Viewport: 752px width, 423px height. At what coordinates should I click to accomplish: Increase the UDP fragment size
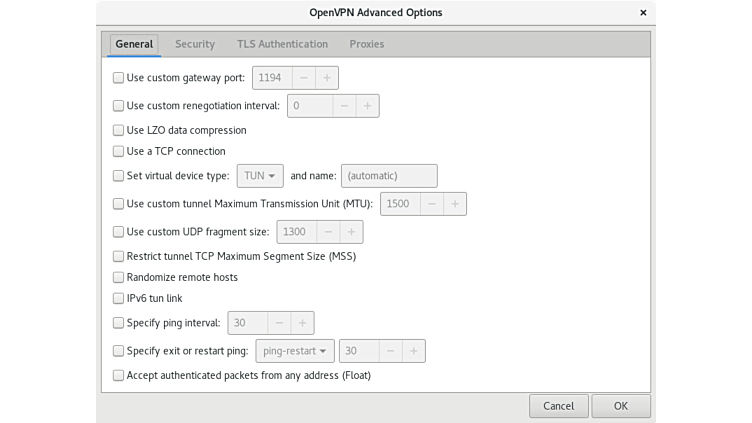(351, 232)
